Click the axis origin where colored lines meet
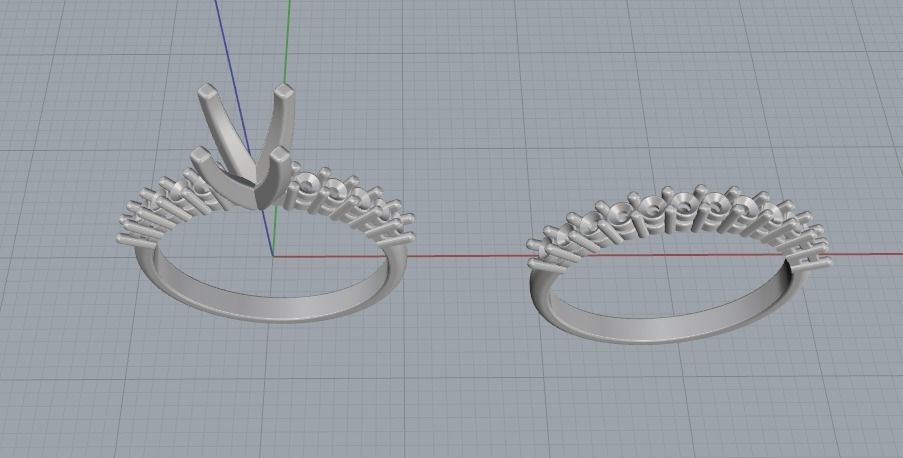The height and width of the screenshot is (458, 903). [x=272, y=256]
